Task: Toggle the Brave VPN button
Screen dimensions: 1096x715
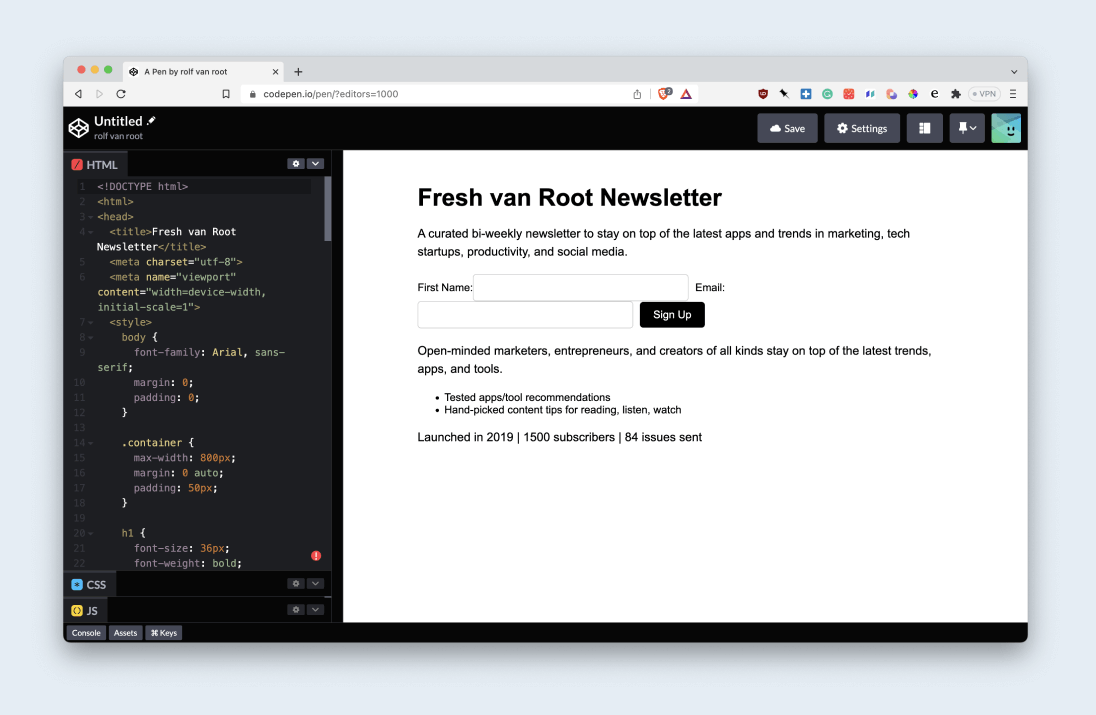Action: click(x=985, y=94)
